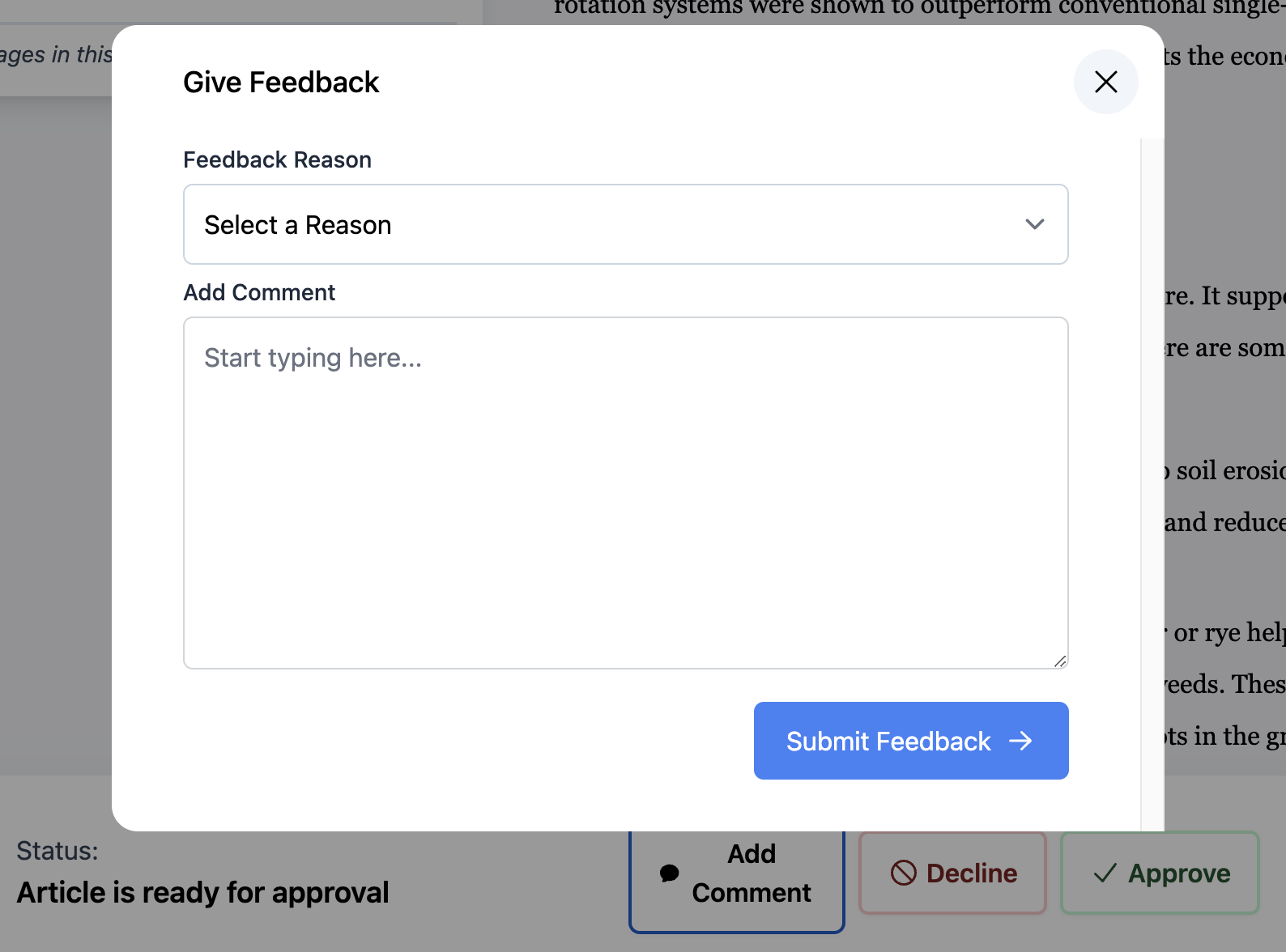Select the Add Comment field label

259,292
